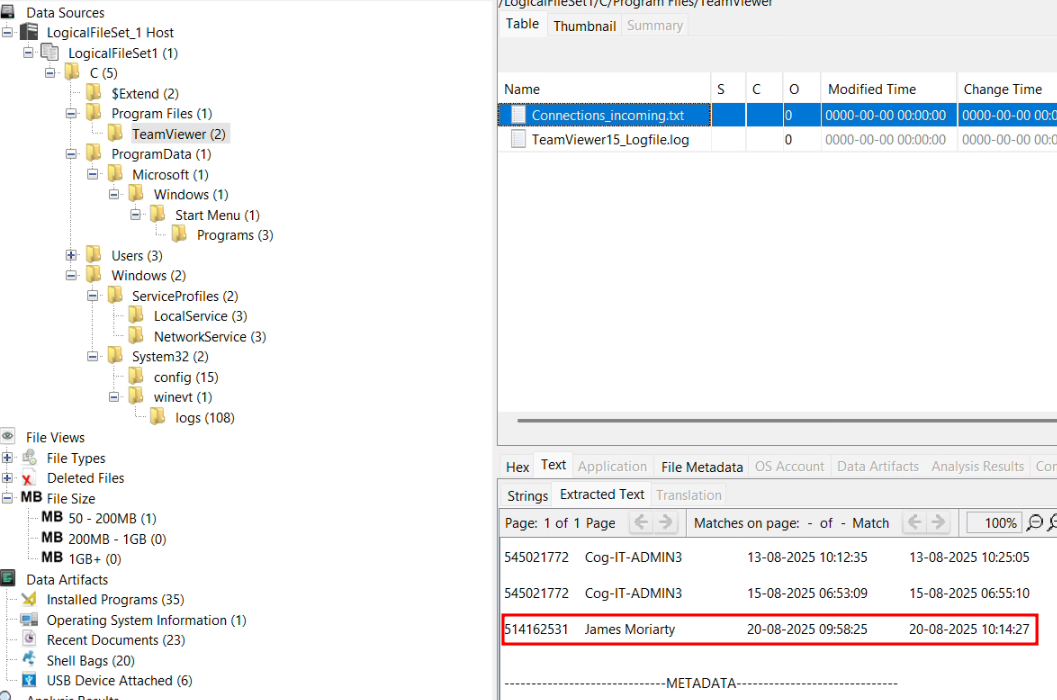Switch to the Hex tab
This screenshot has height=700, width=1057.
517,466
